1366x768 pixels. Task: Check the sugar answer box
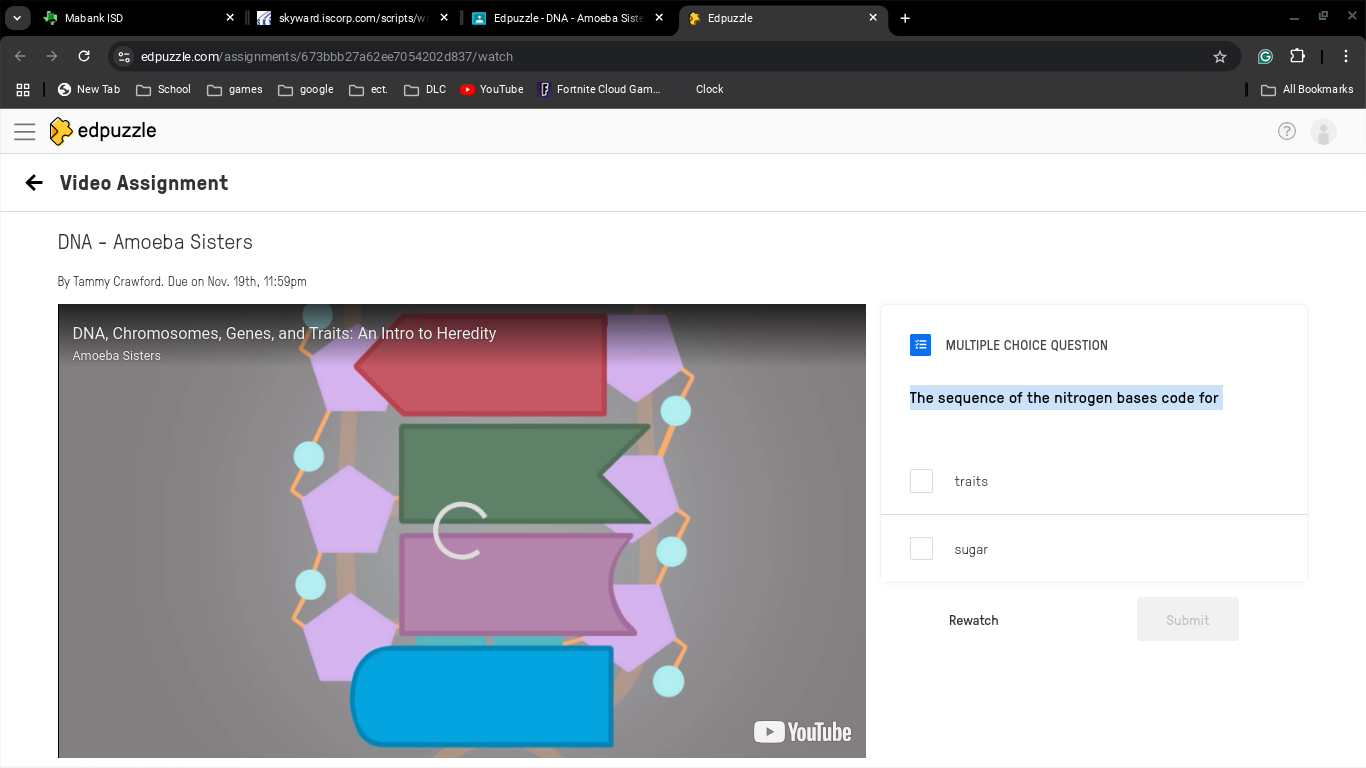pos(921,548)
